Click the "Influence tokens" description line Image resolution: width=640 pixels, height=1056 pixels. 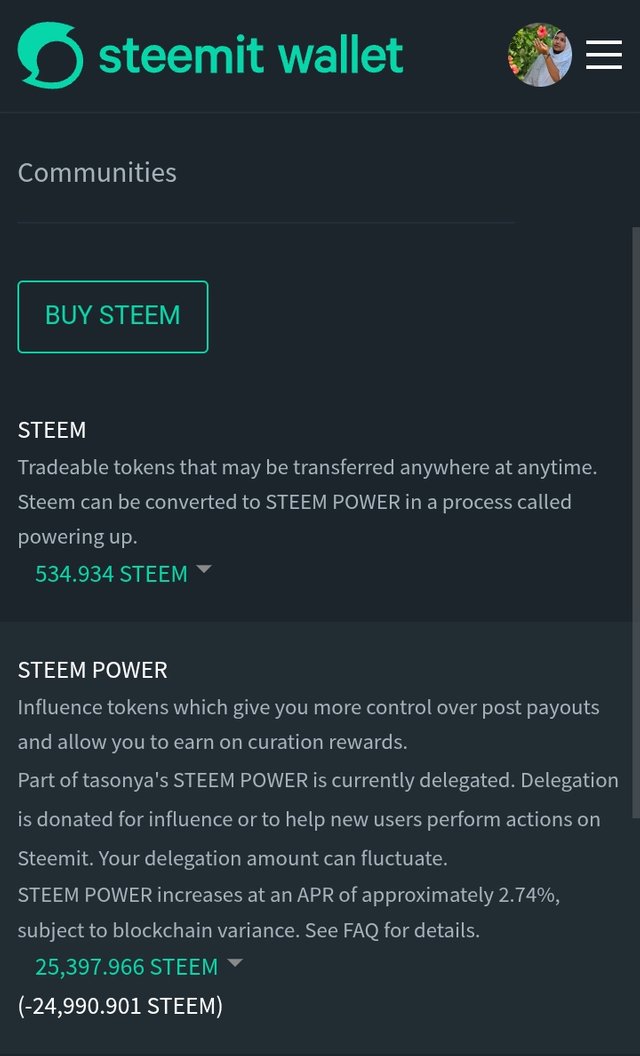[x=309, y=707]
